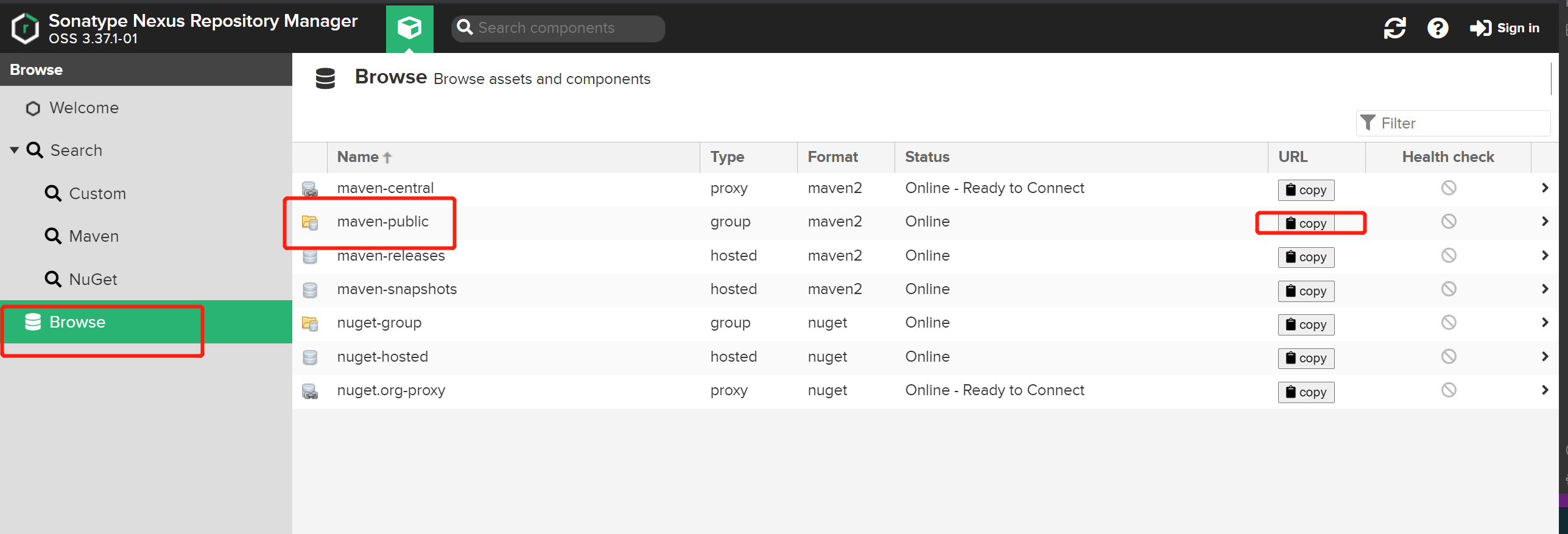Viewport: 1568px width, 534px height.
Task: Click the Sign in button
Action: (x=1504, y=28)
